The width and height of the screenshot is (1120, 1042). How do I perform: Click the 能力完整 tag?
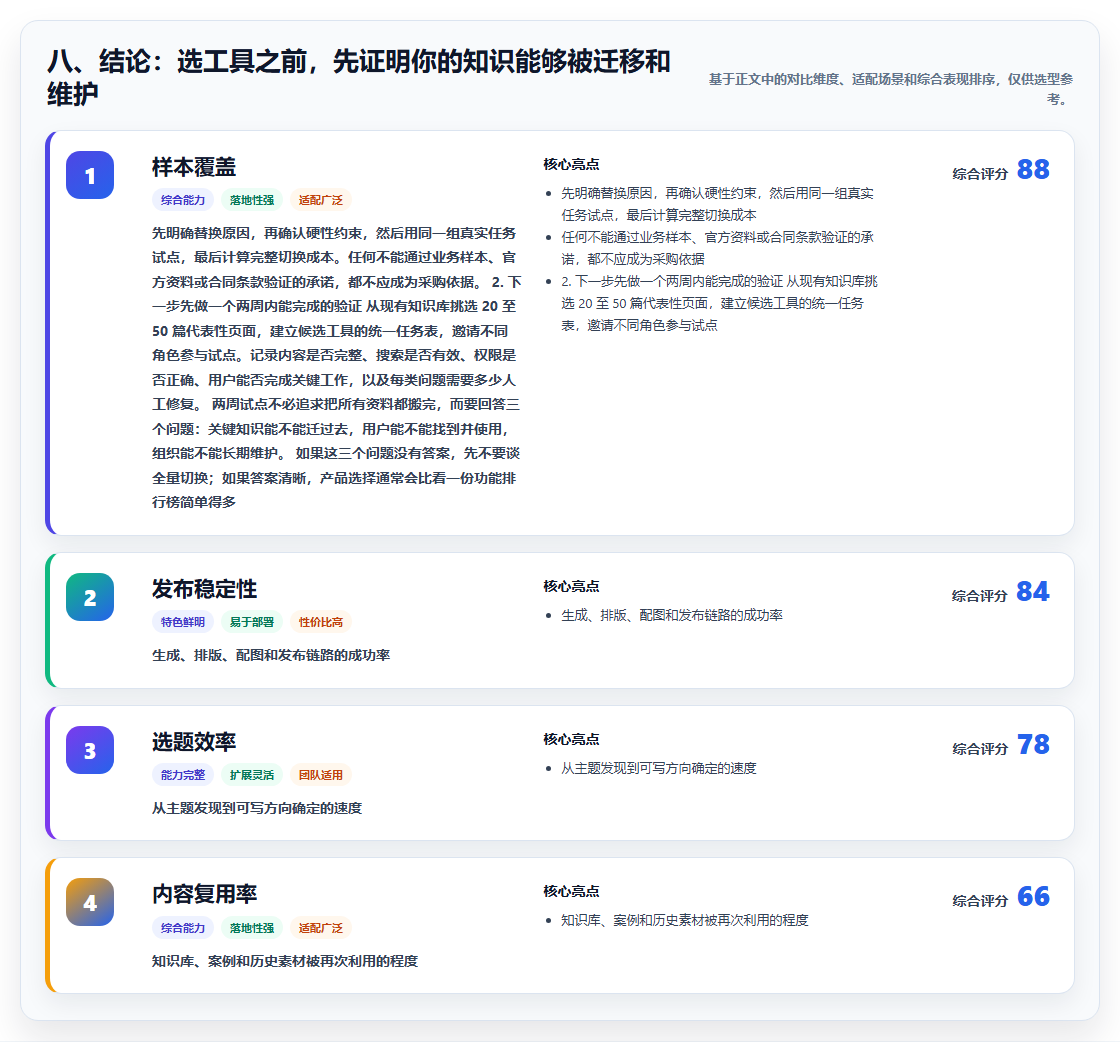coord(183,775)
